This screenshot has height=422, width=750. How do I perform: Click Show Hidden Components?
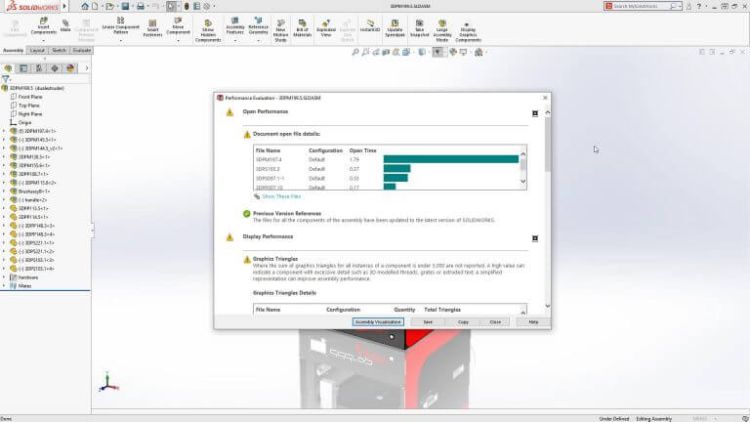tap(208, 31)
